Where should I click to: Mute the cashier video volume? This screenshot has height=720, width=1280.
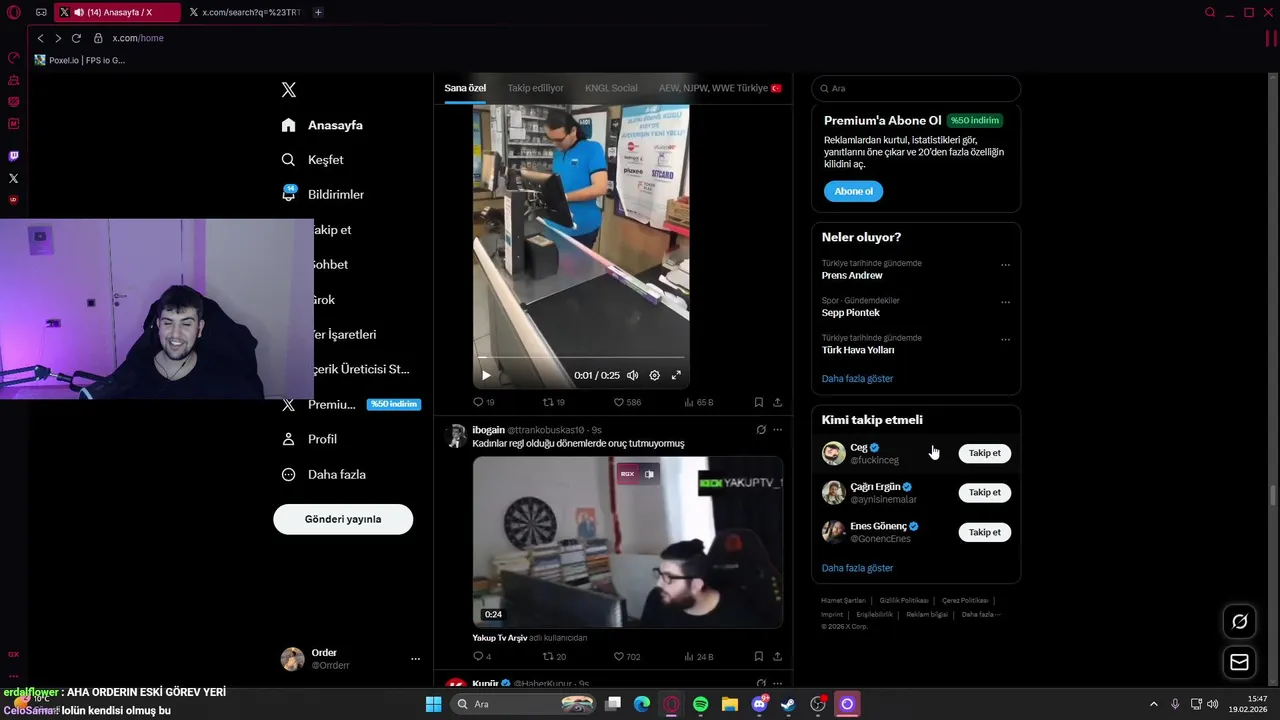[632, 375]
